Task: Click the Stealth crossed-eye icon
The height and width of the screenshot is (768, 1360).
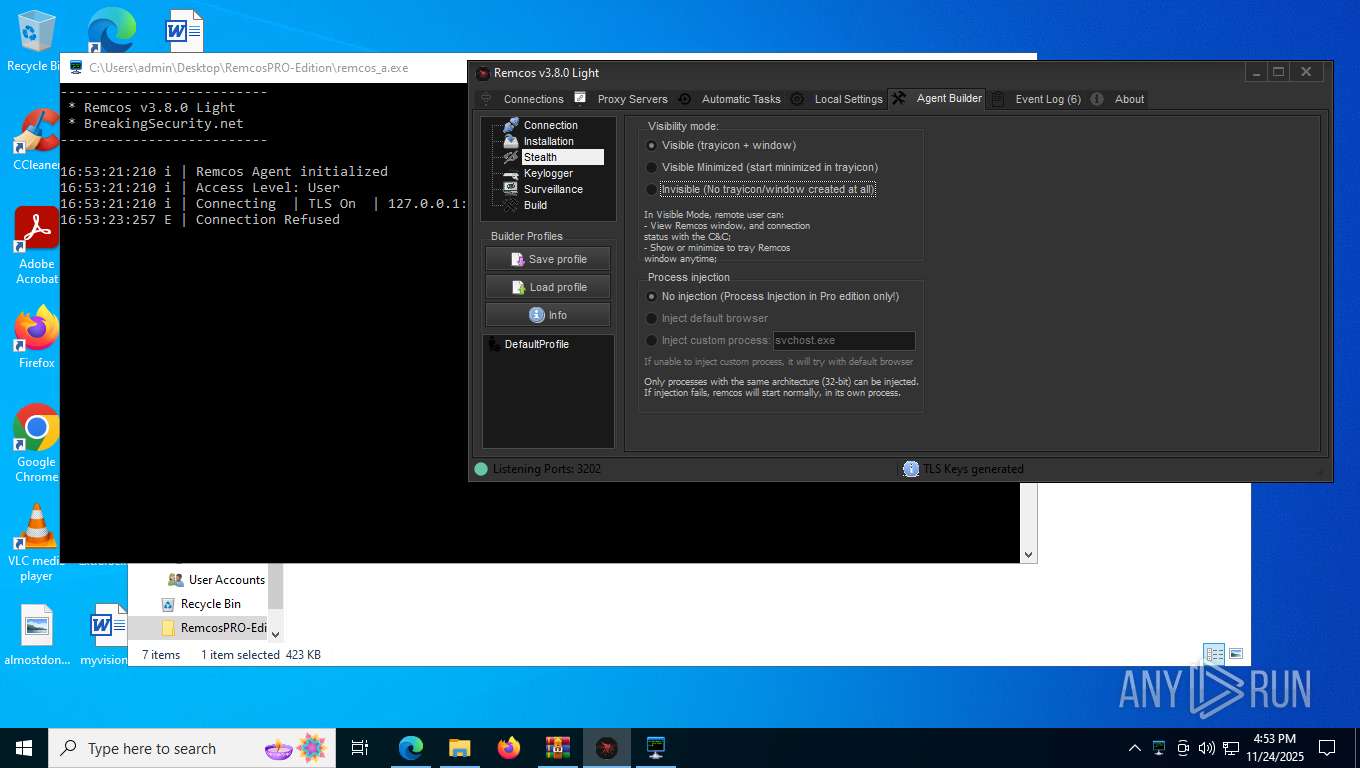Action: (x=510, y=157)
